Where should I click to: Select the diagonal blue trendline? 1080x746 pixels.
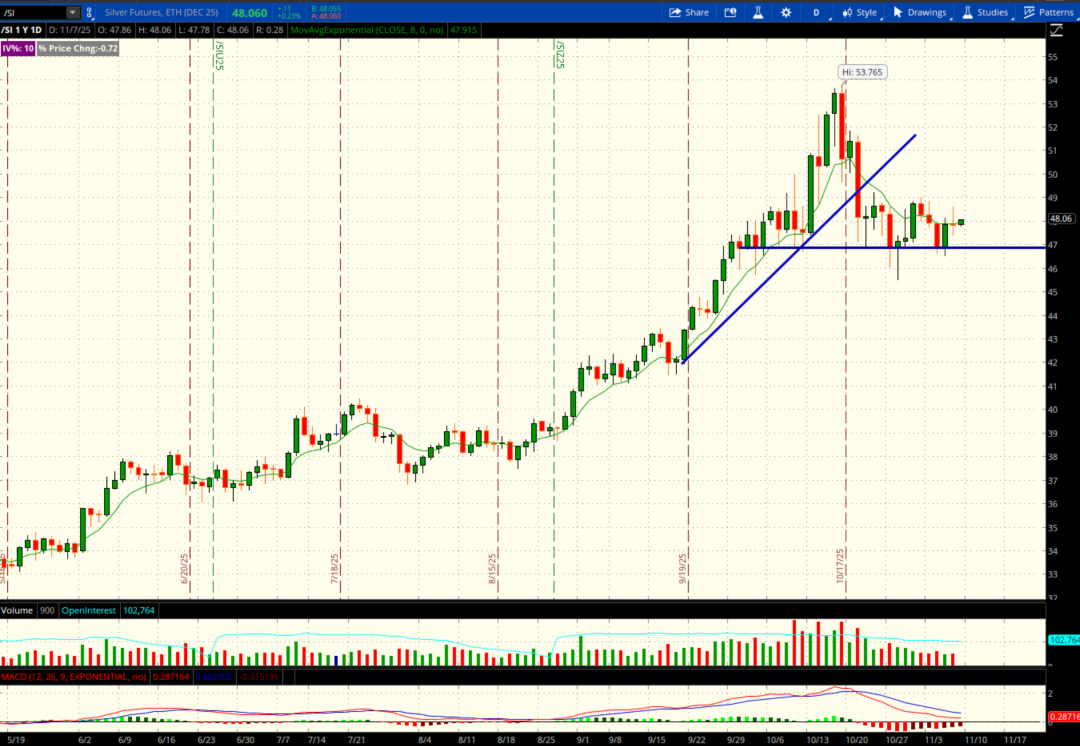tap(799, 248)
